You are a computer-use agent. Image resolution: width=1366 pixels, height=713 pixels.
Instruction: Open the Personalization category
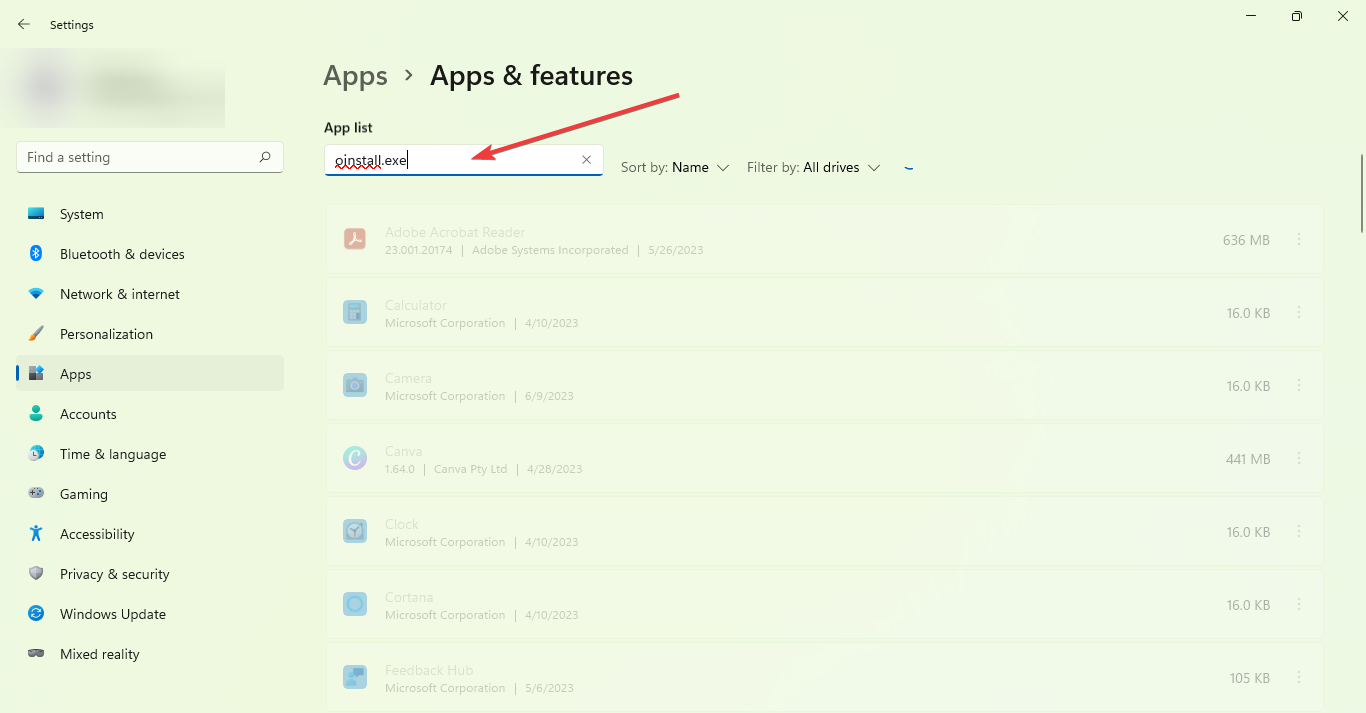(150, 334)
